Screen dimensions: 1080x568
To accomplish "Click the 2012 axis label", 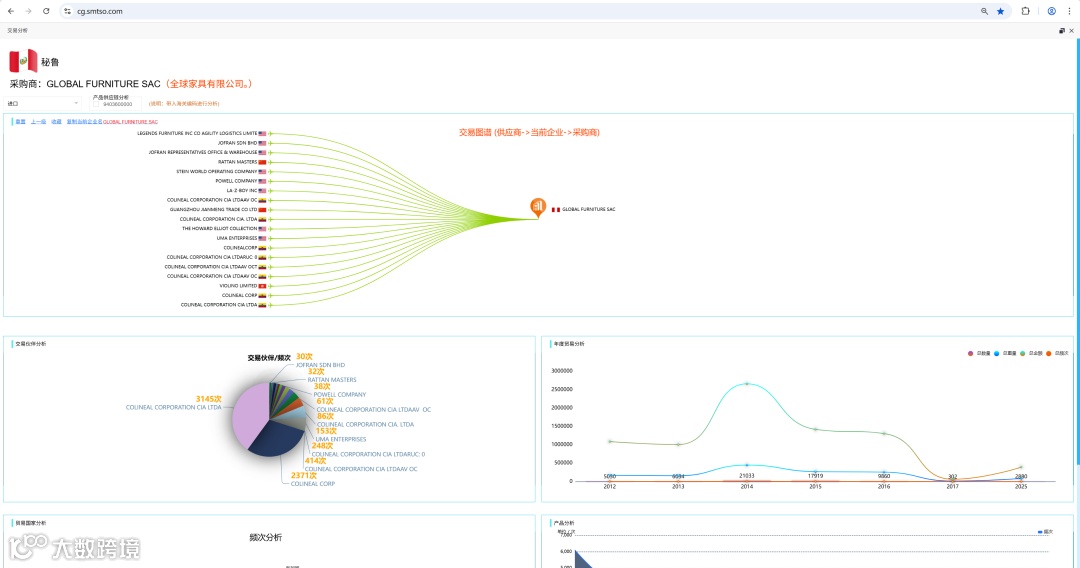I will pyautogui.click(x=610, y=487).
